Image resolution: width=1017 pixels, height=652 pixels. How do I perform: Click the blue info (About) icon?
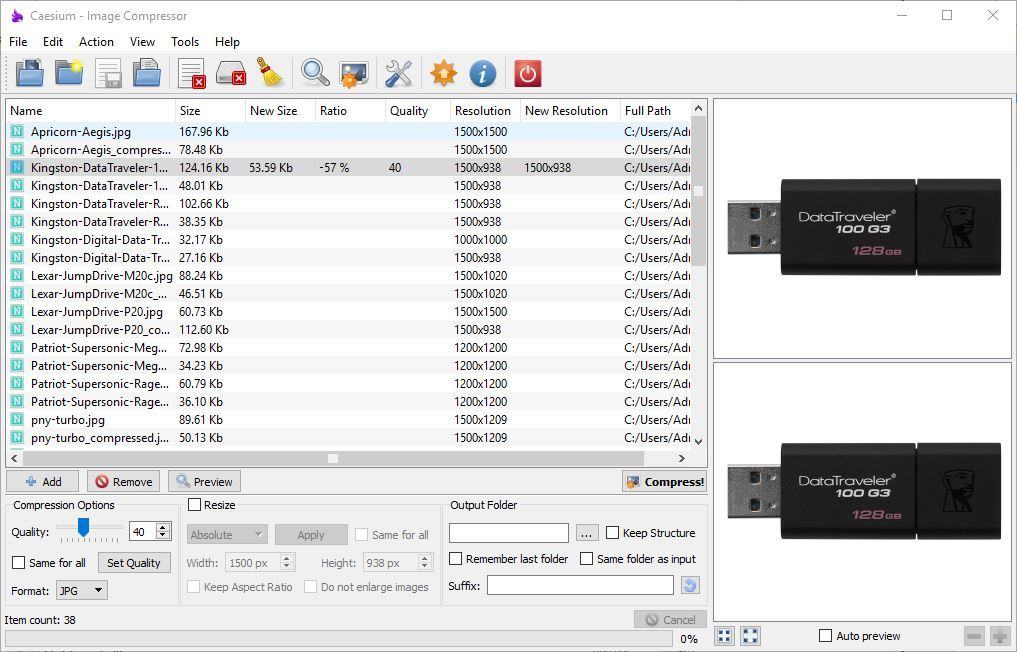coord(482,73)
